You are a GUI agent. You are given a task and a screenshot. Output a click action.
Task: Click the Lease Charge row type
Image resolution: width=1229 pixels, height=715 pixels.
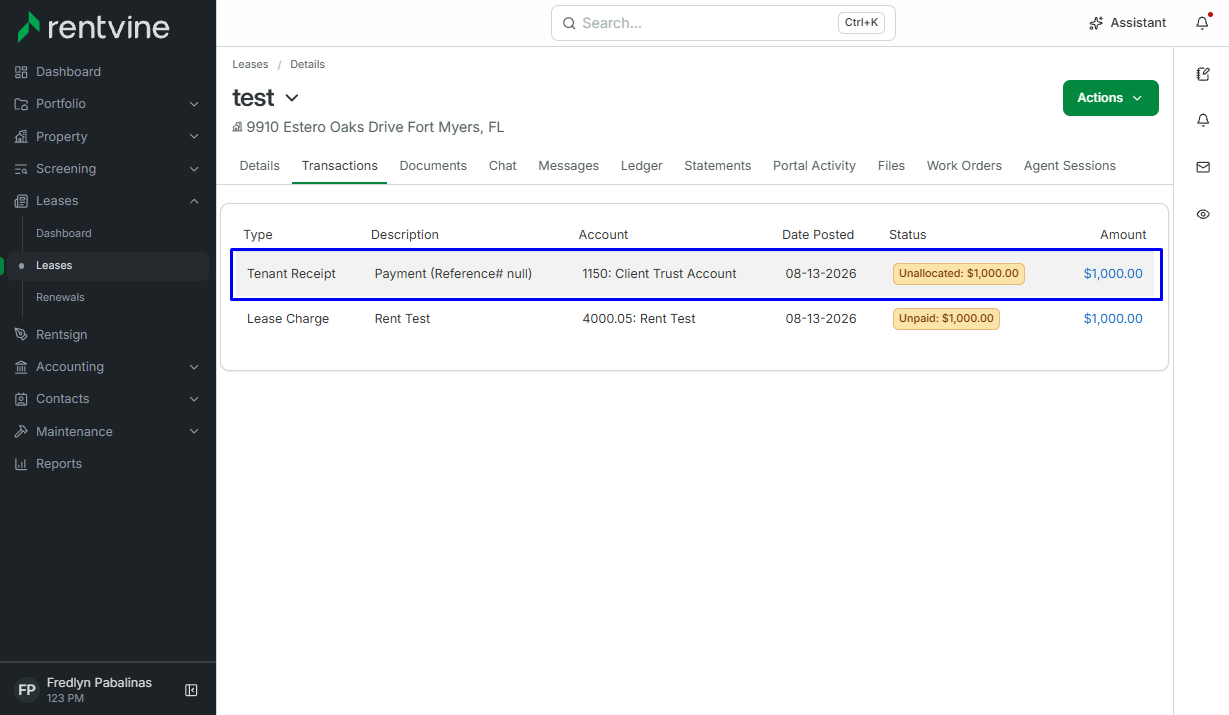[x=288, y=319]
